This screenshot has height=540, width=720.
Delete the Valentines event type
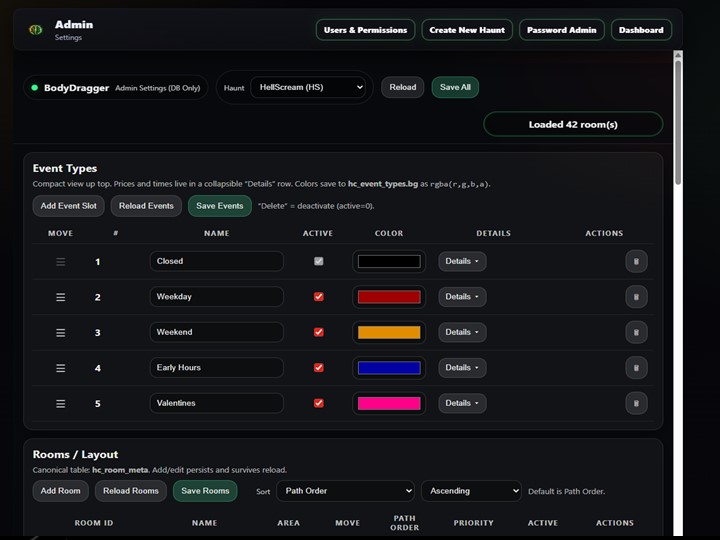(x=636, y=403)
